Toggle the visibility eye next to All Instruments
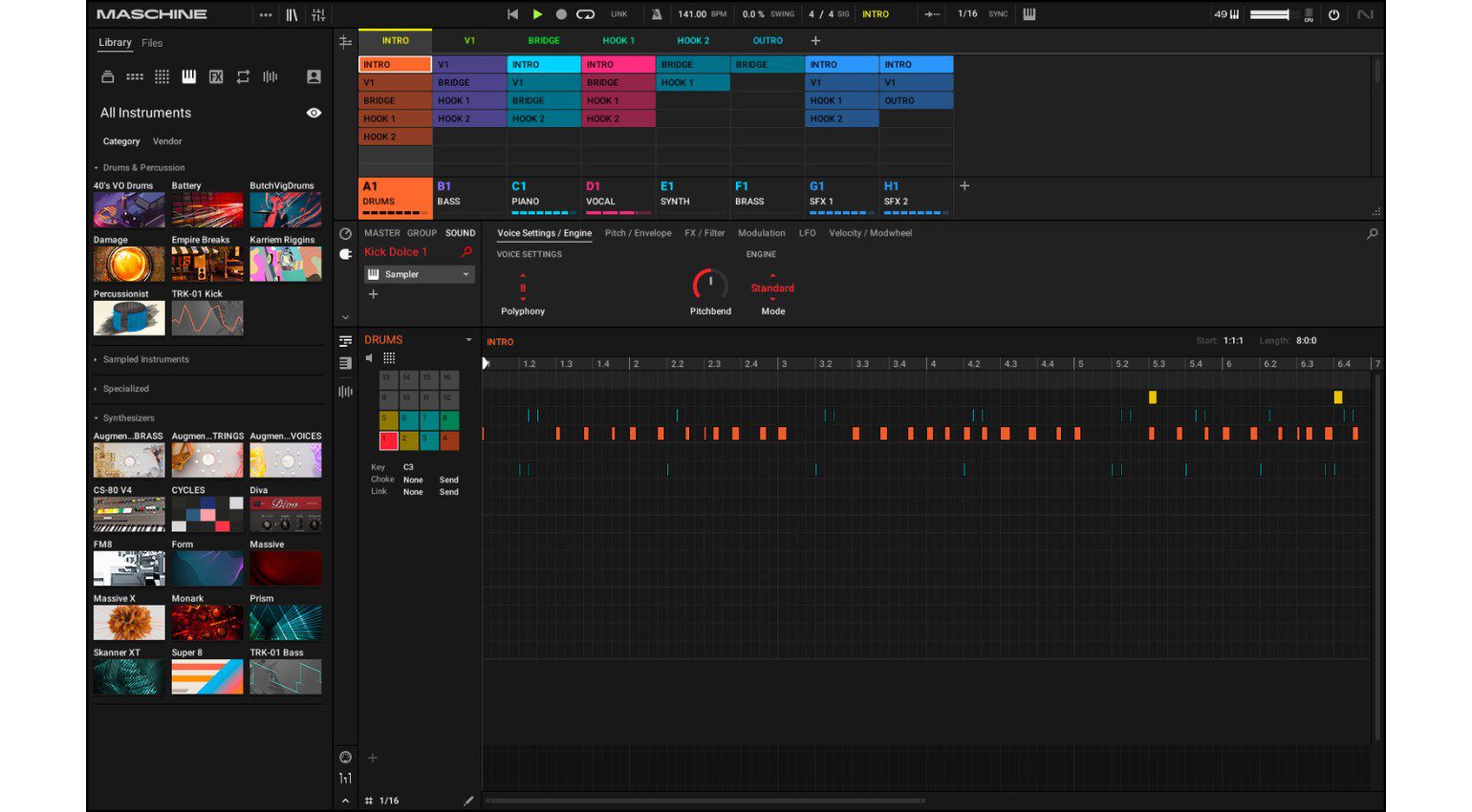Image resolution: width=1472 pixels, height=812 pixels. [x=314, y=113]
